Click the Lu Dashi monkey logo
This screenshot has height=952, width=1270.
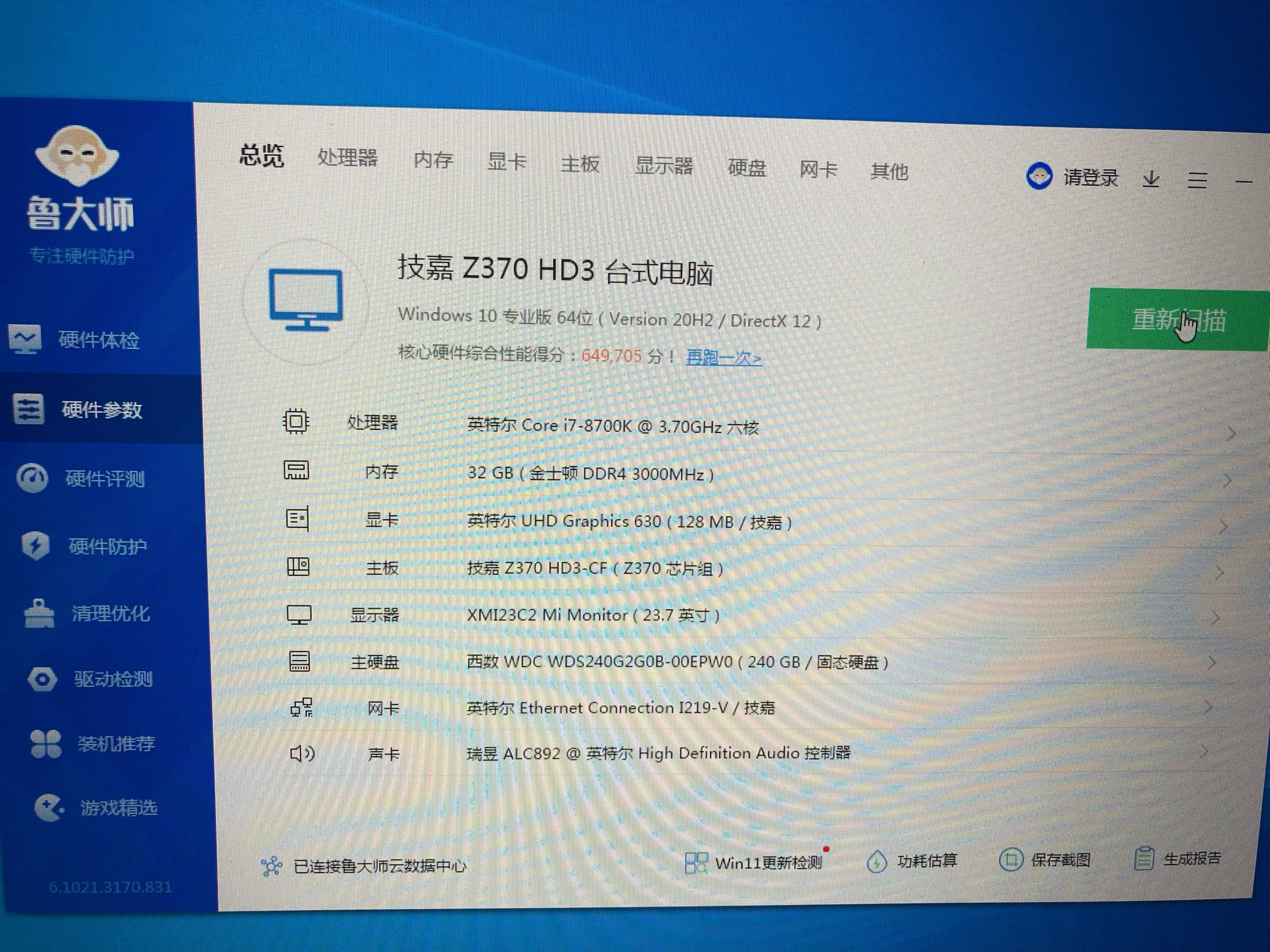tap(77, 155)
